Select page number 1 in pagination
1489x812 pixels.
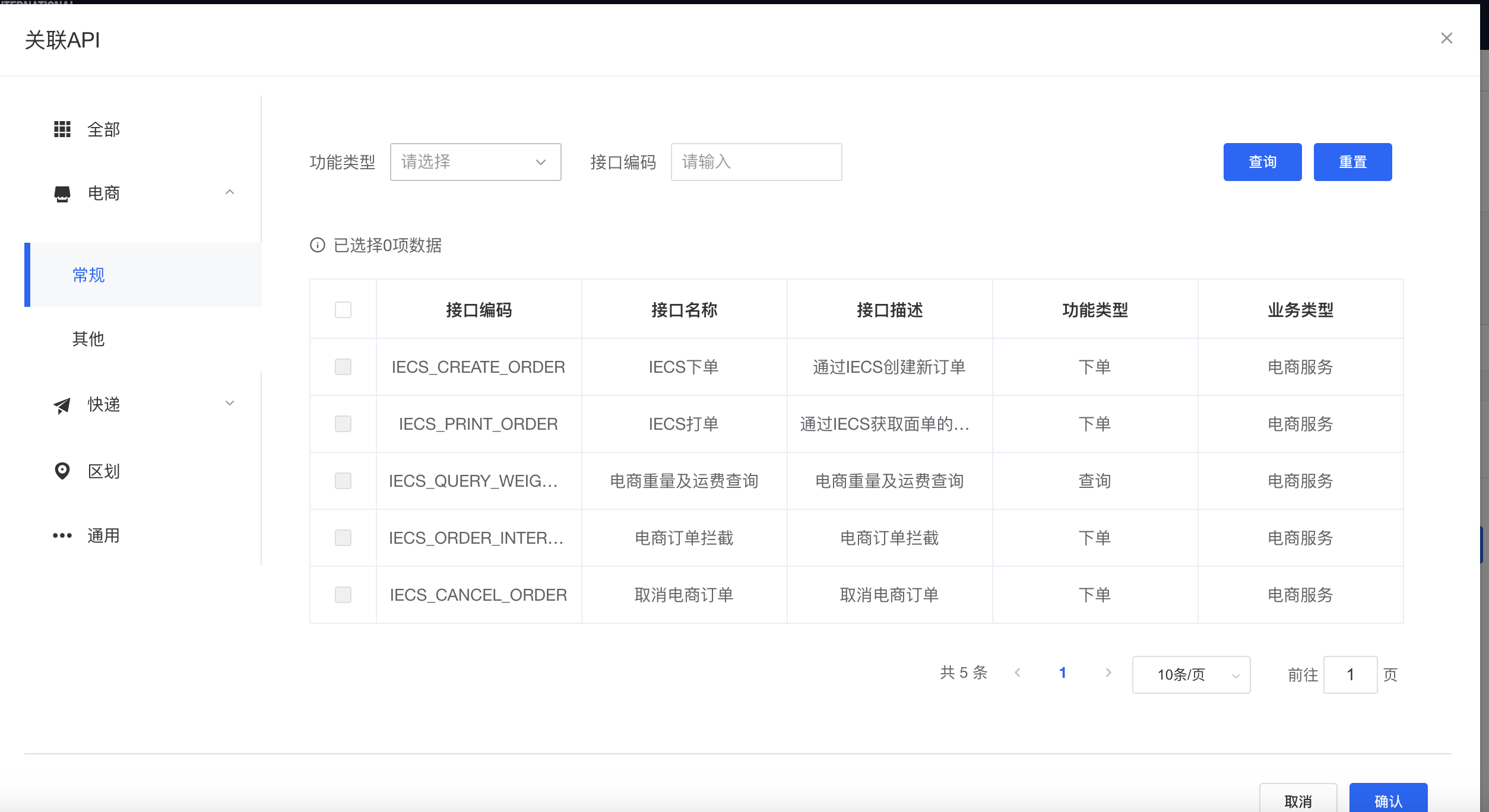coord(1063,673)
